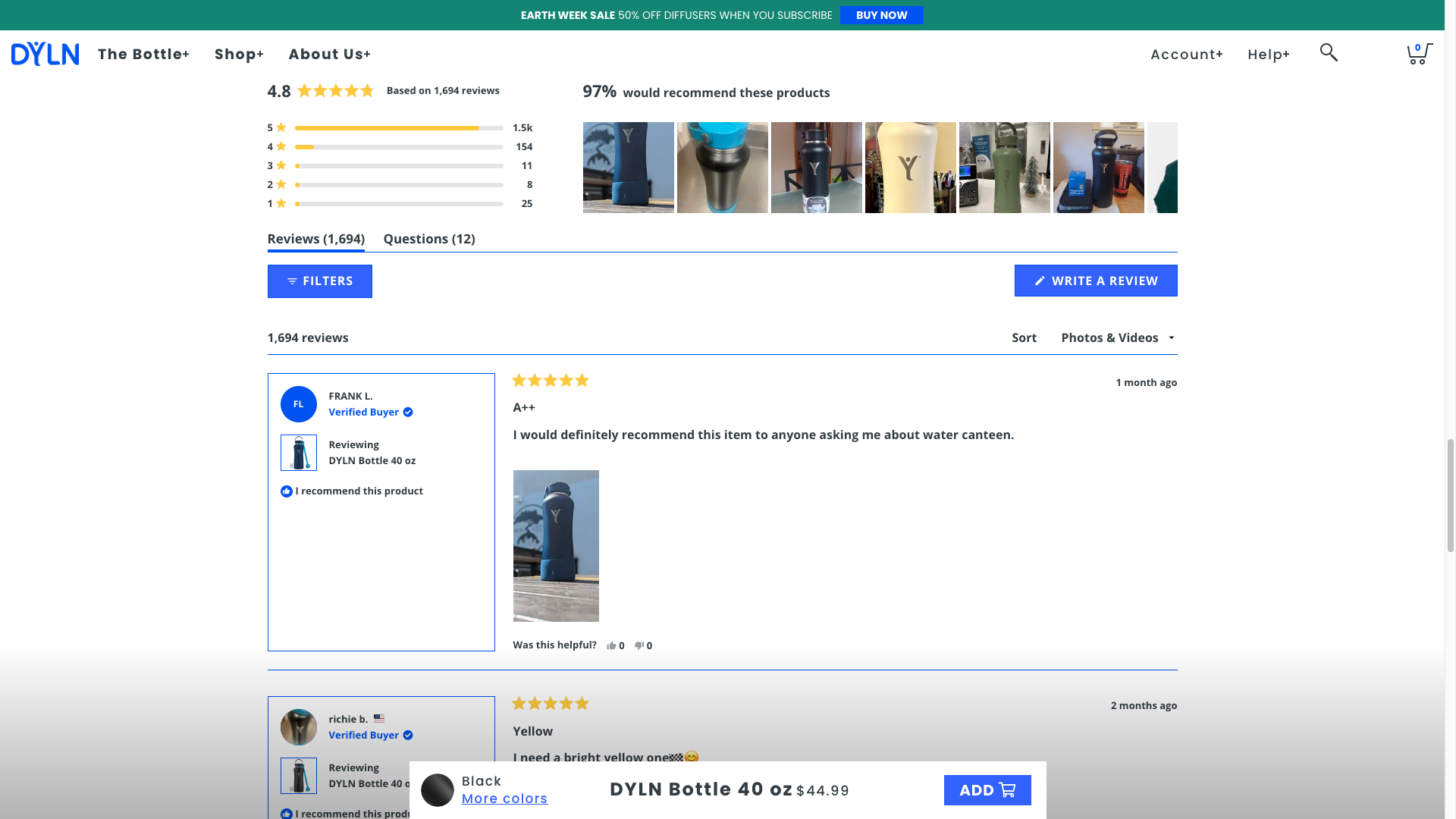Click Based on 1,694 reviews text
Screen dimensions: 1456x819
click(443, 90)
